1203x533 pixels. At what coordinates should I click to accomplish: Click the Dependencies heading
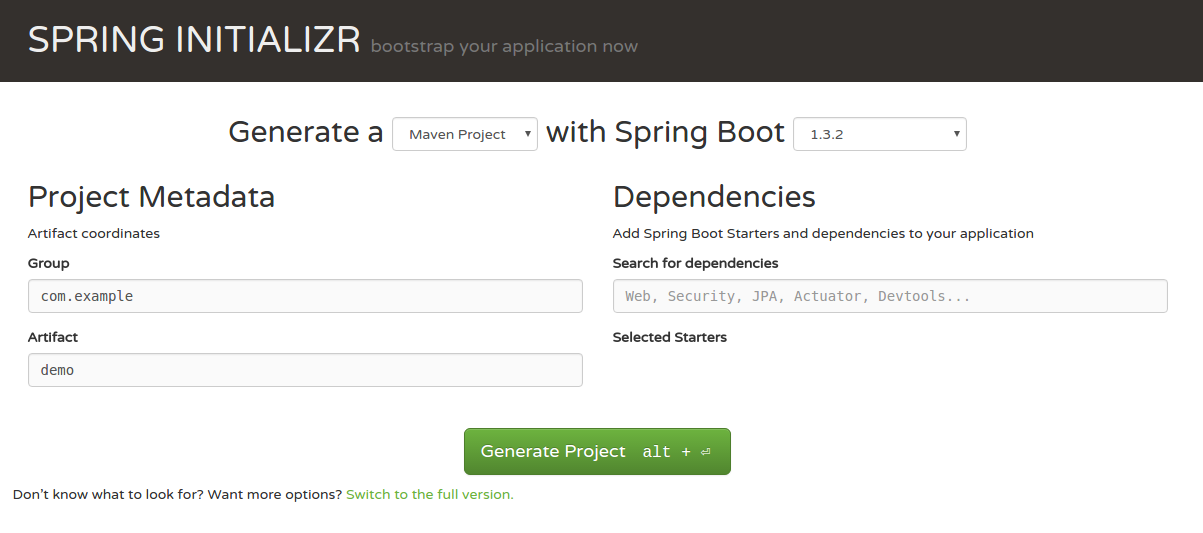(x=714, y=197)
